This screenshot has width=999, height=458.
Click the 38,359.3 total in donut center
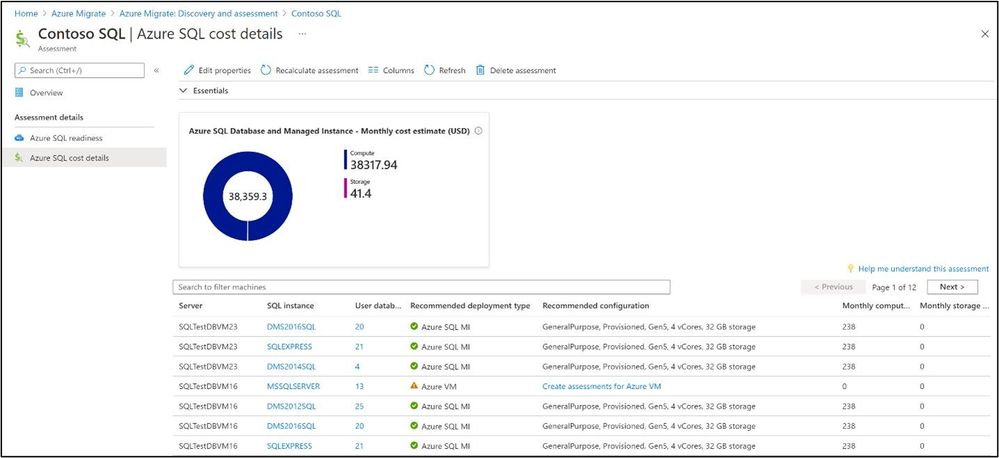(x=247, y=197)
